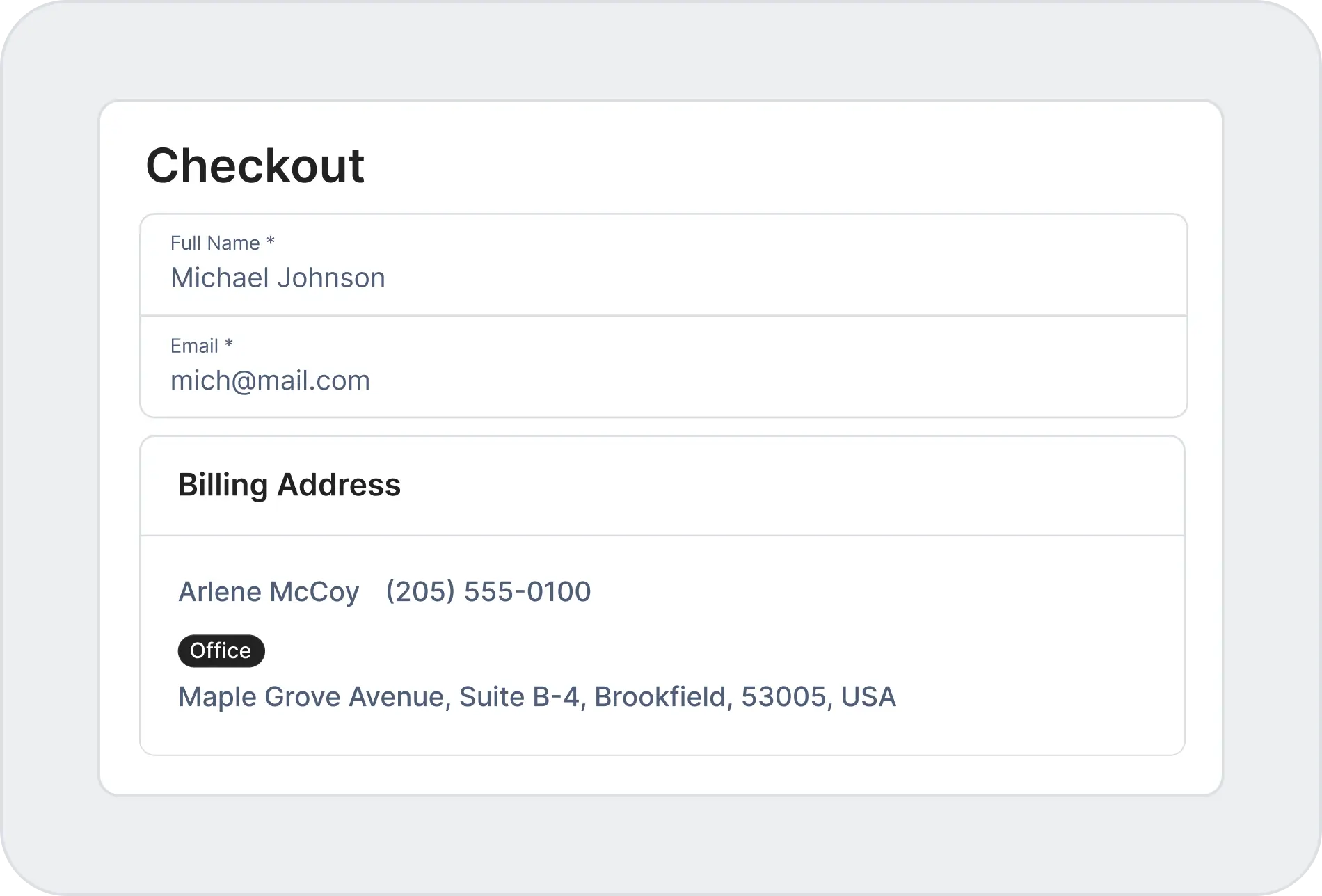This screenshot has height=896, width=1322.
Task: Click the word Address in section title
Action: point(339,485)
